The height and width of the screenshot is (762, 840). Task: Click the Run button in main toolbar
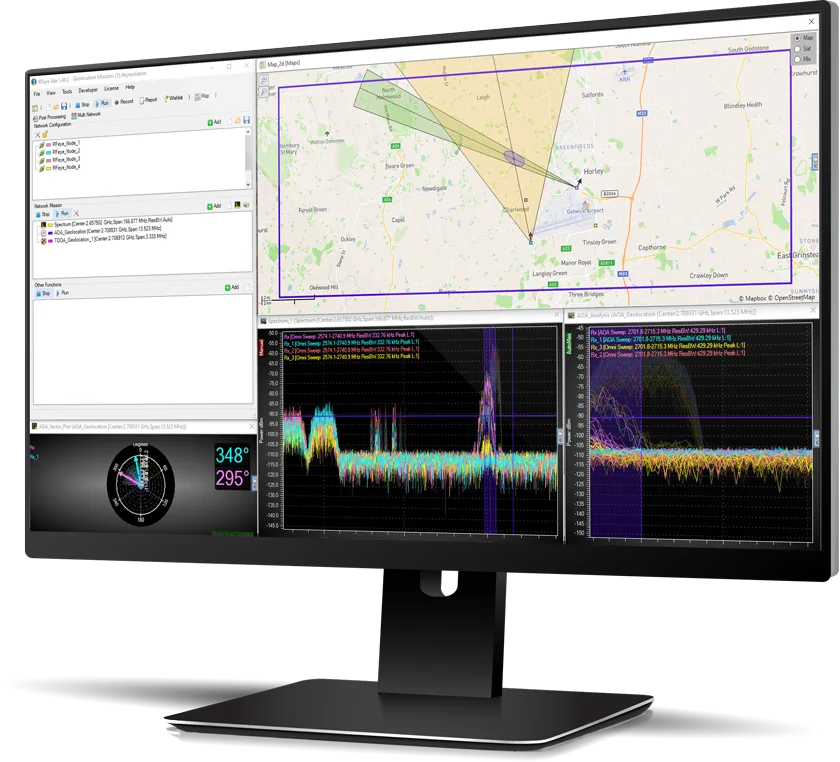[x=102, y=103]
